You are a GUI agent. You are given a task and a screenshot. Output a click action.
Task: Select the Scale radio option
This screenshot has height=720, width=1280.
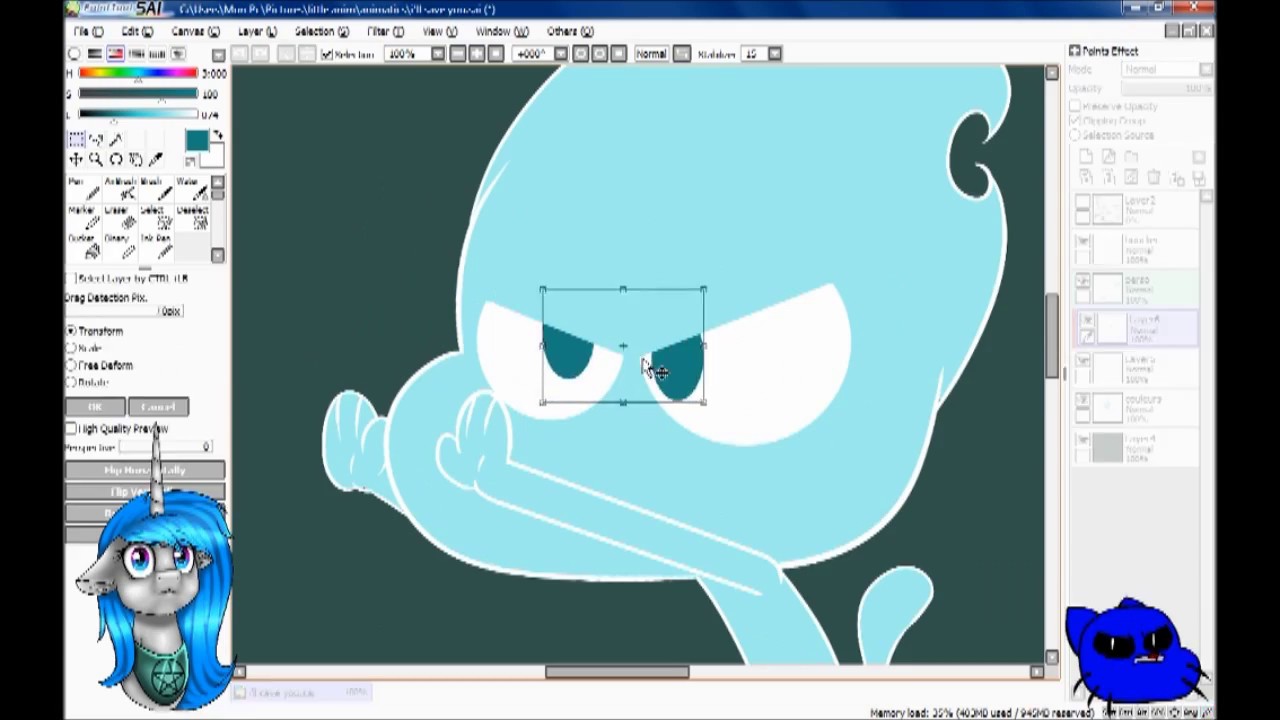pyautogui.click(x=71, y=348)
